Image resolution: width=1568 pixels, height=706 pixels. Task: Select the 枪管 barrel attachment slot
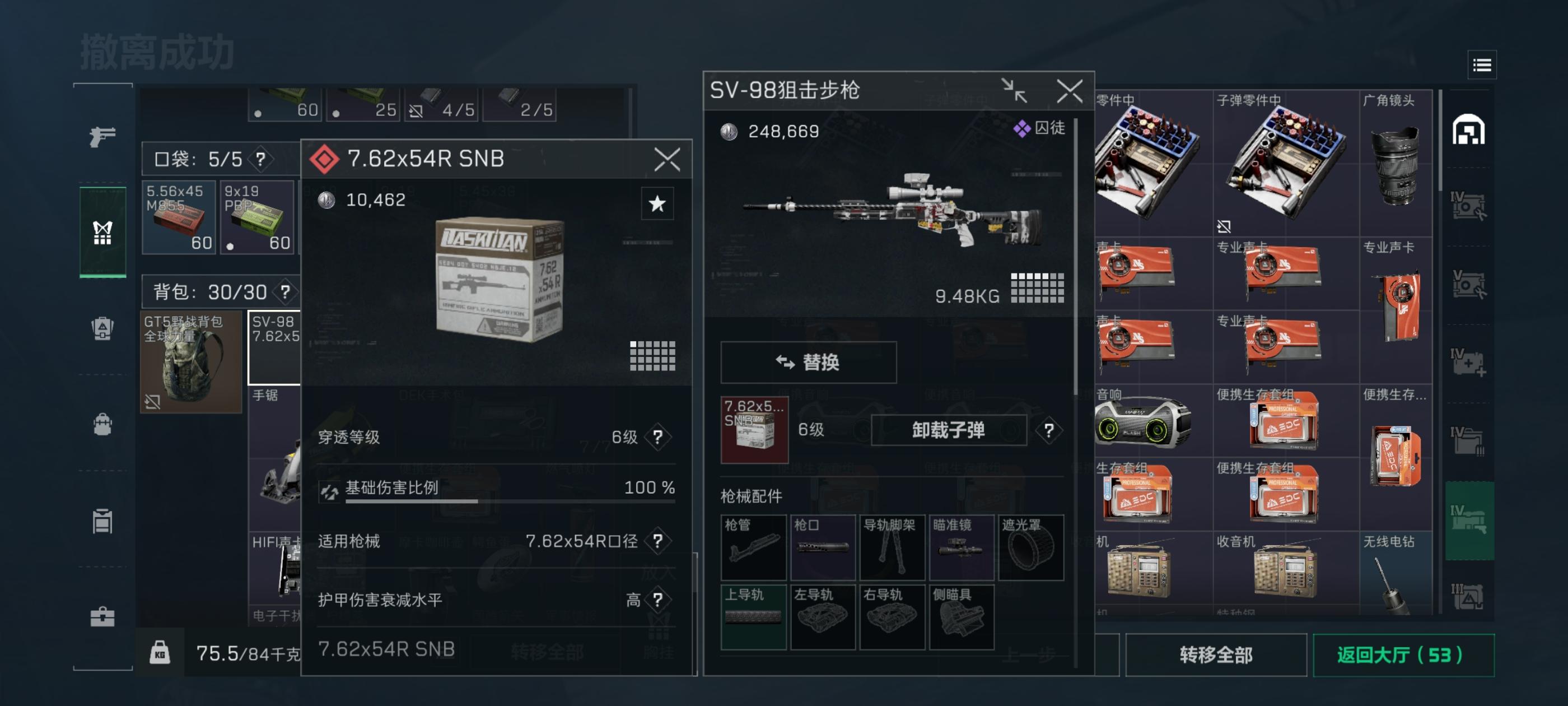753,547
